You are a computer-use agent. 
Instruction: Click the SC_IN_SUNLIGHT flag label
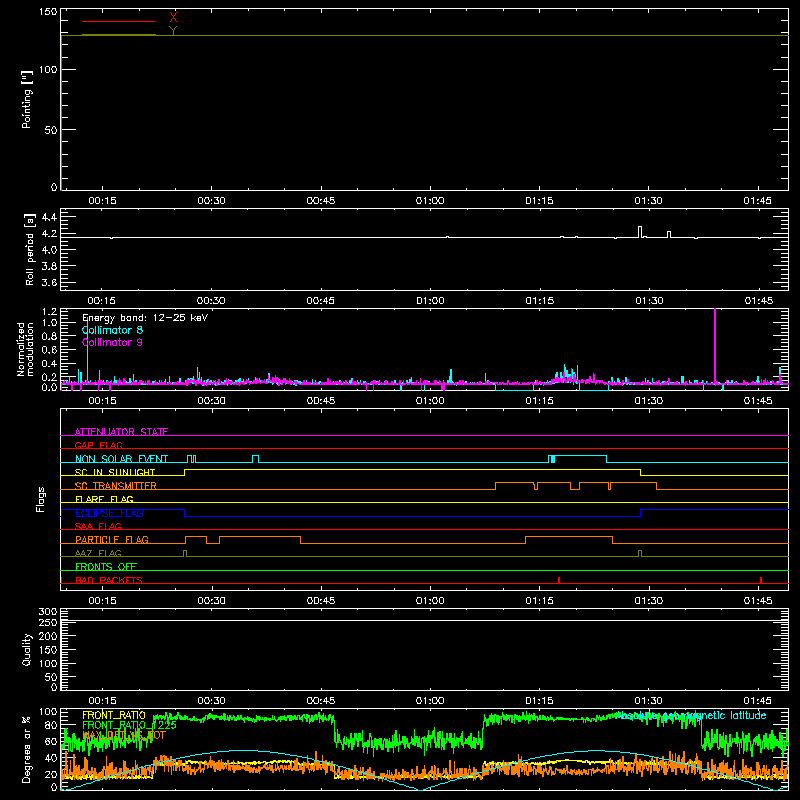pyautogui.click(x=115, y=472)
